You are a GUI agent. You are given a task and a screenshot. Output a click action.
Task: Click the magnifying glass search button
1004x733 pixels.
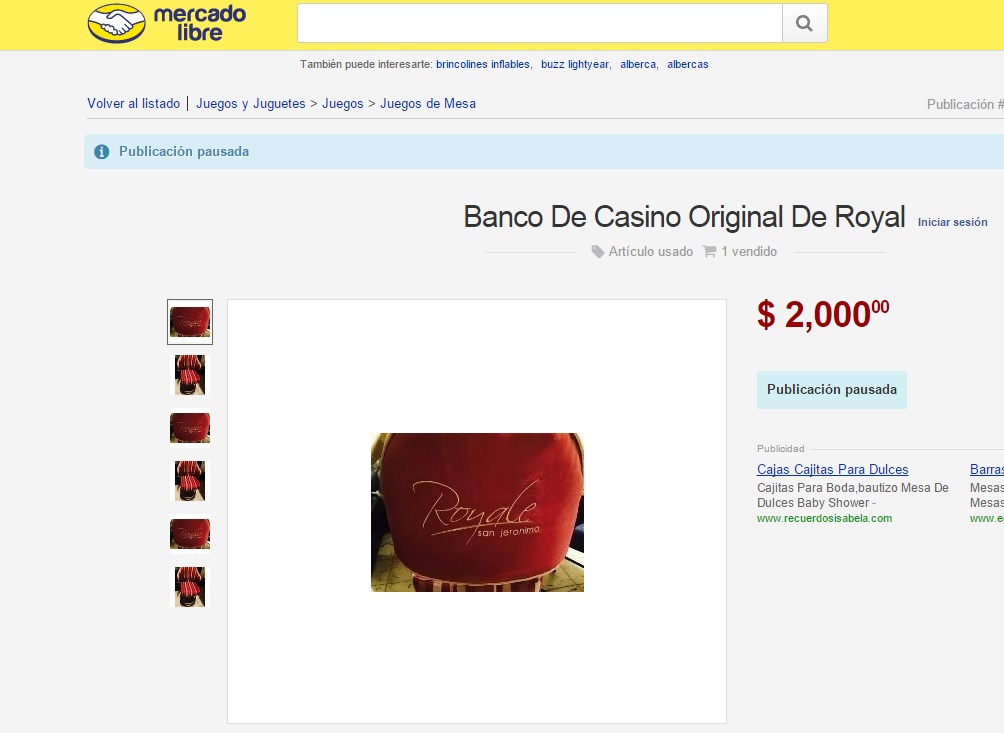804,24
